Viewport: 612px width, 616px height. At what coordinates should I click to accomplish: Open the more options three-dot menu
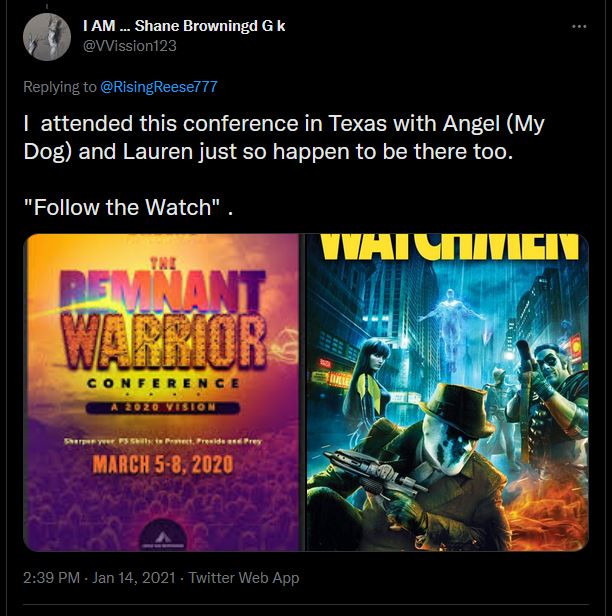pyautogui.click(x=579, y=27)
